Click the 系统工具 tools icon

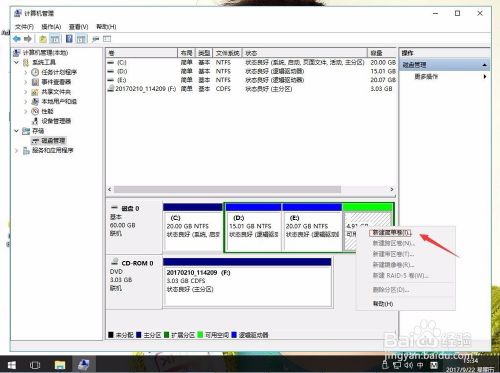tap(26, 62)
